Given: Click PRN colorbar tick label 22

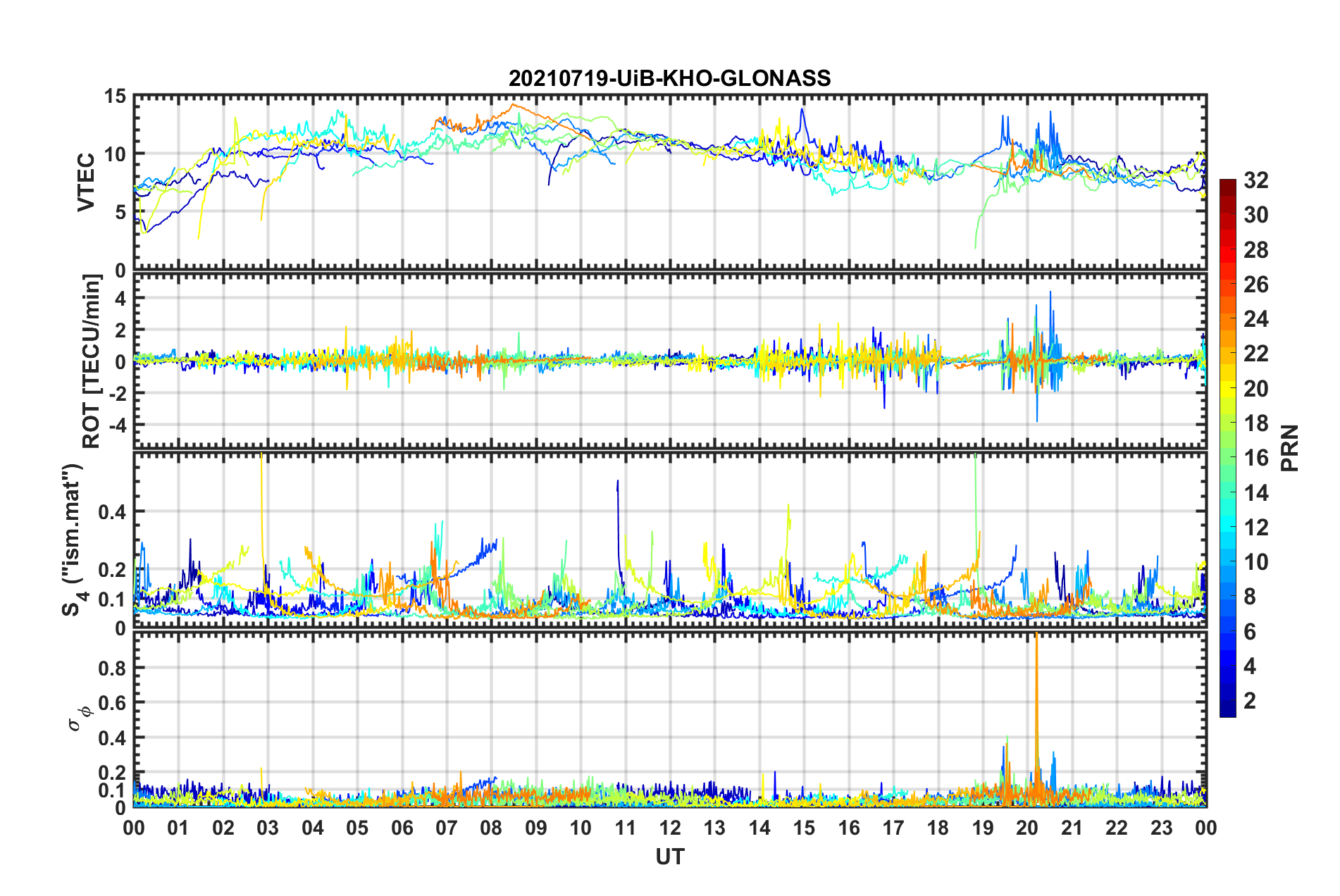Looking at the screenshot, I should pos(1255,354).
